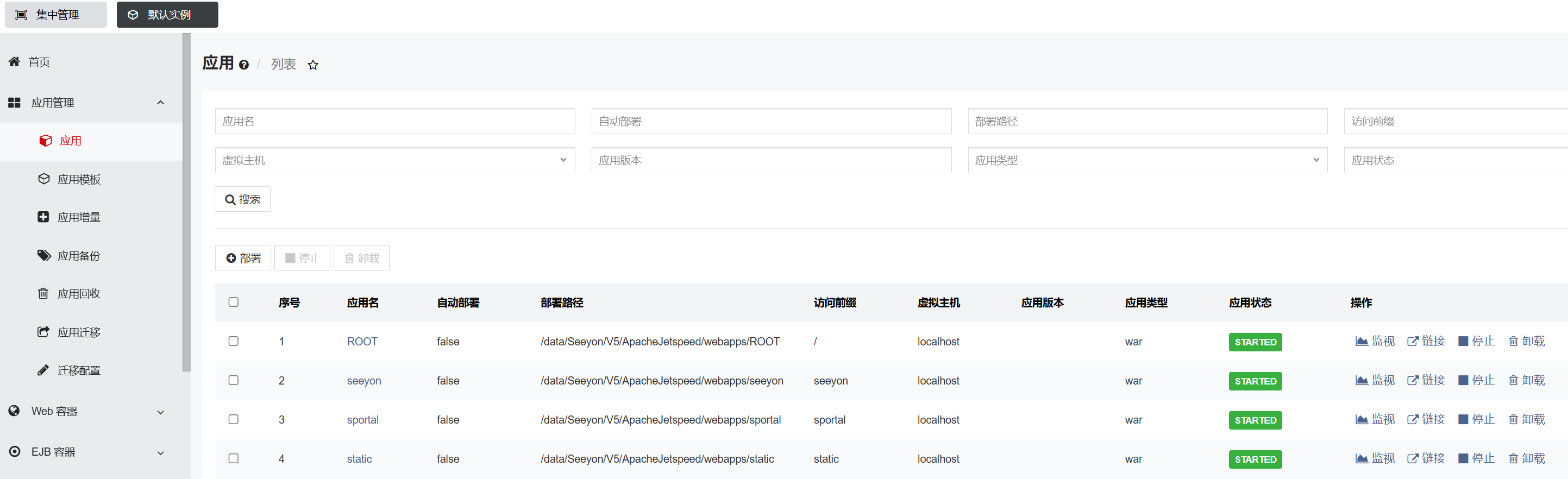Viewport: 1568px width, 479px height.
Task: Click the 监视 chart icon for ROOT row
Action: click(1362, 342)
